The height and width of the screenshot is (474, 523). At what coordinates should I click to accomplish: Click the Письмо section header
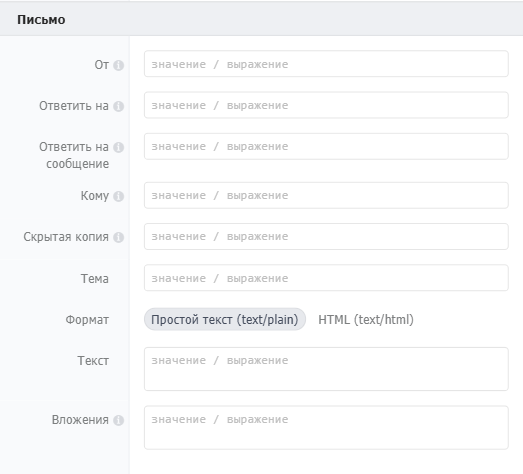tap(41, 20)
